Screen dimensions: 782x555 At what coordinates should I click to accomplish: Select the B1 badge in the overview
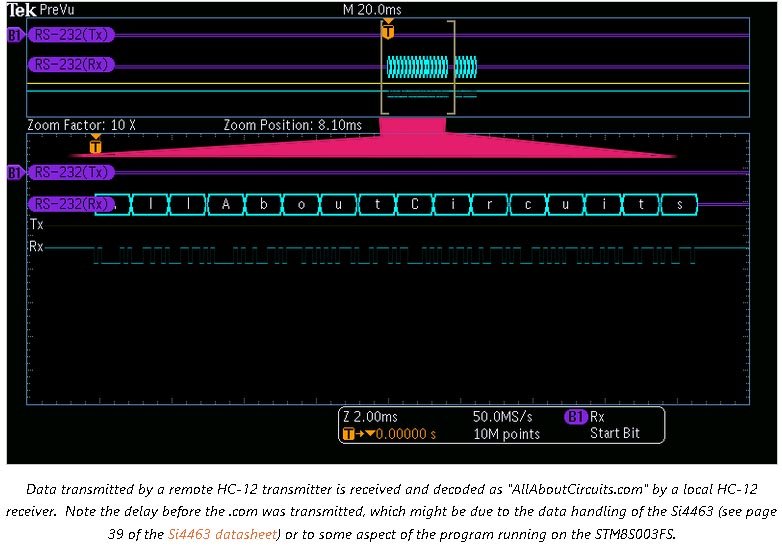click(x=15, y=35)
